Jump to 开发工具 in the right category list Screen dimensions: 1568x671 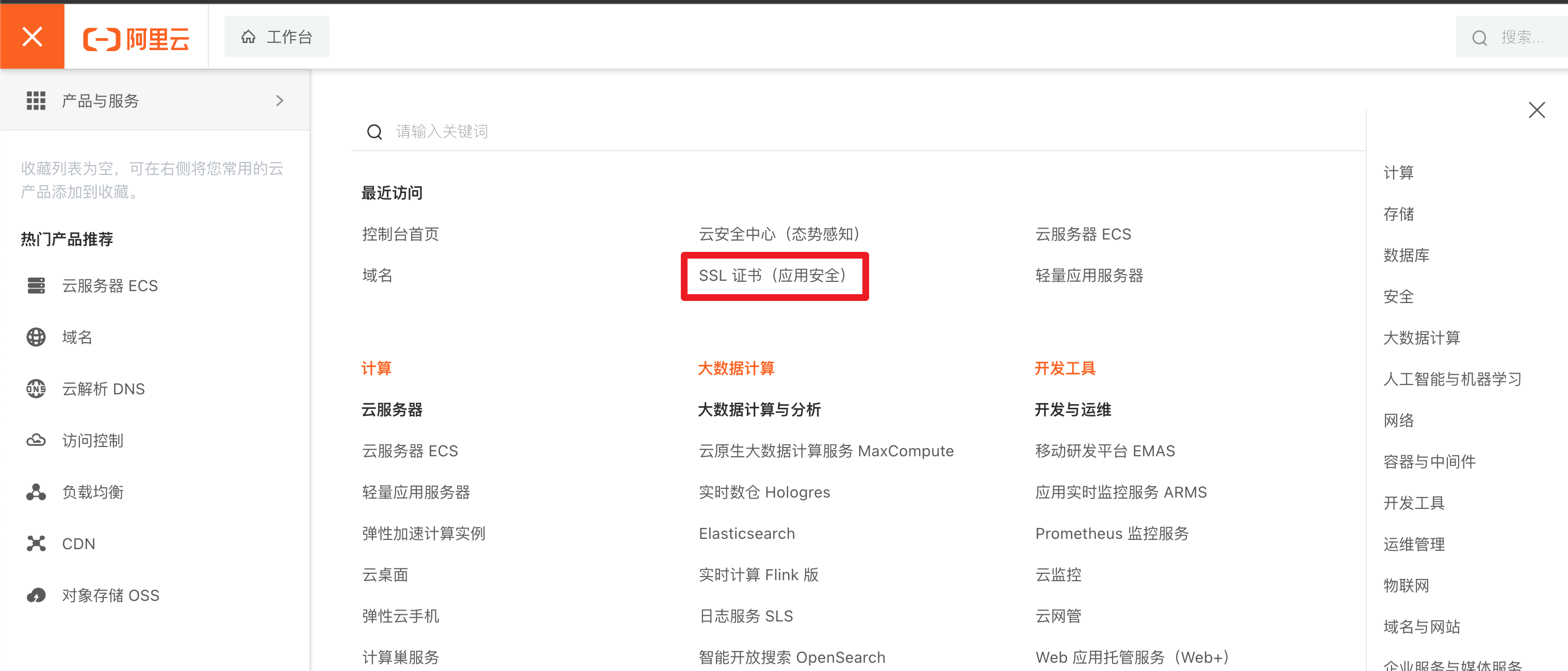click(1413, 503)
